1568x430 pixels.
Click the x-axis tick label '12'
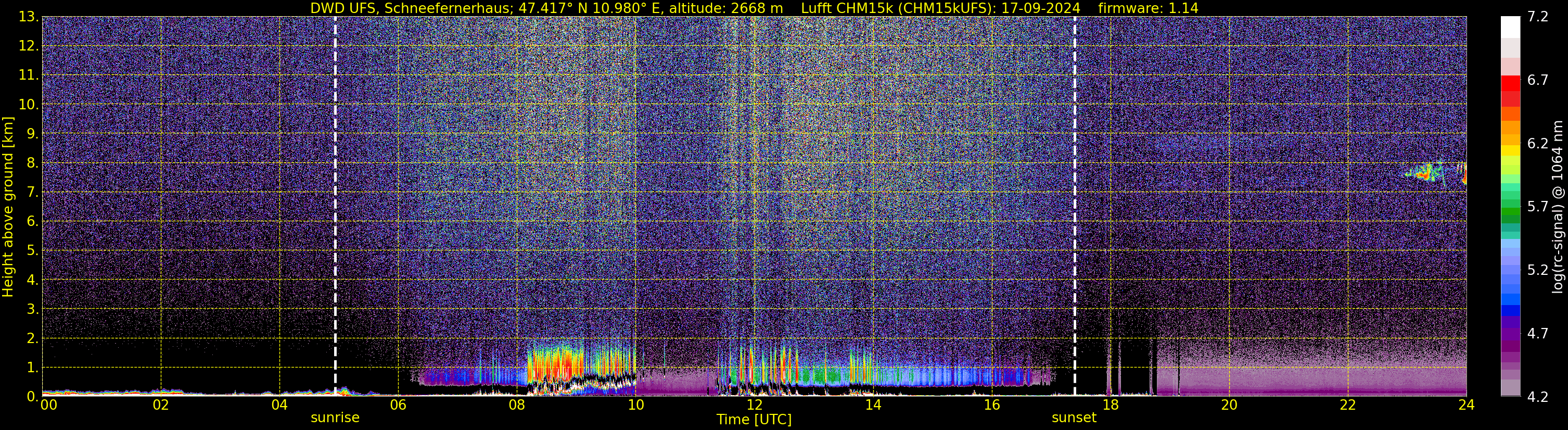pyautogui.click(x=754, y=405)
